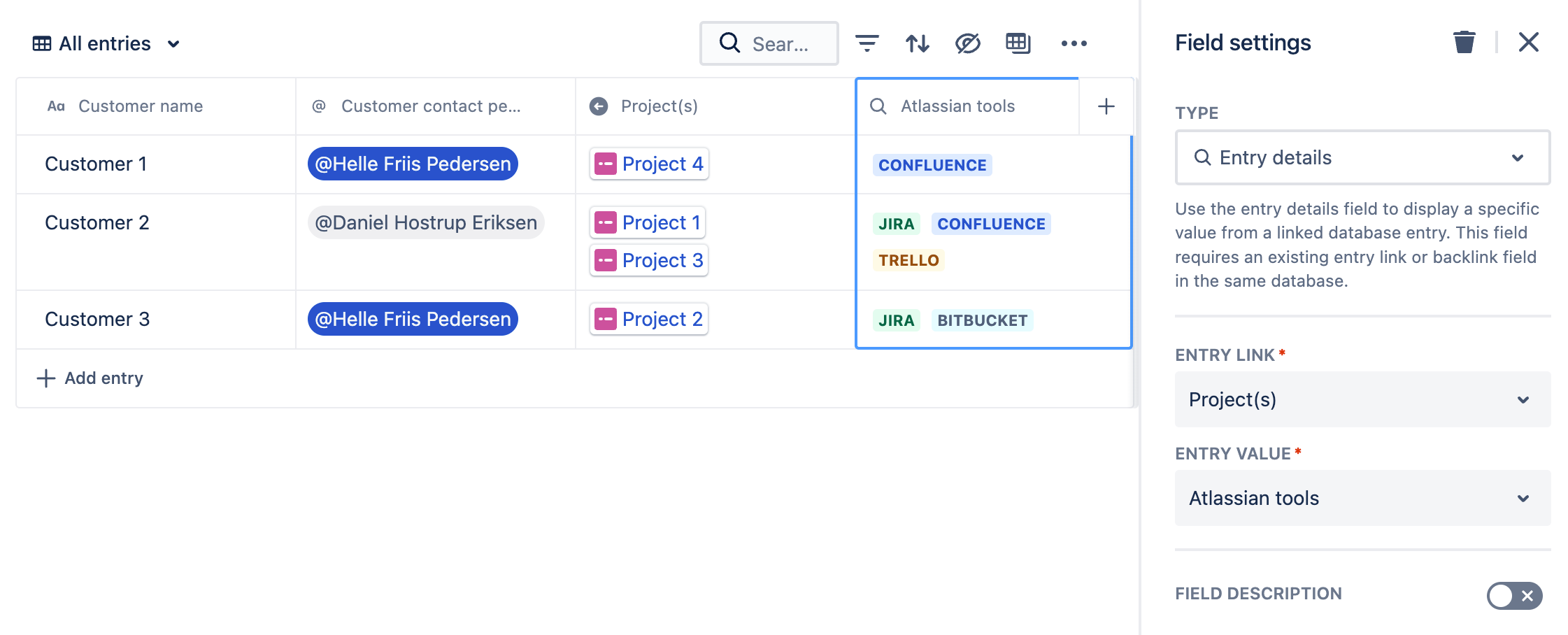1568x635 pixels.
Task: Click the CONFLUENCE tag in Customer 1 row
Action: point(932,165)
